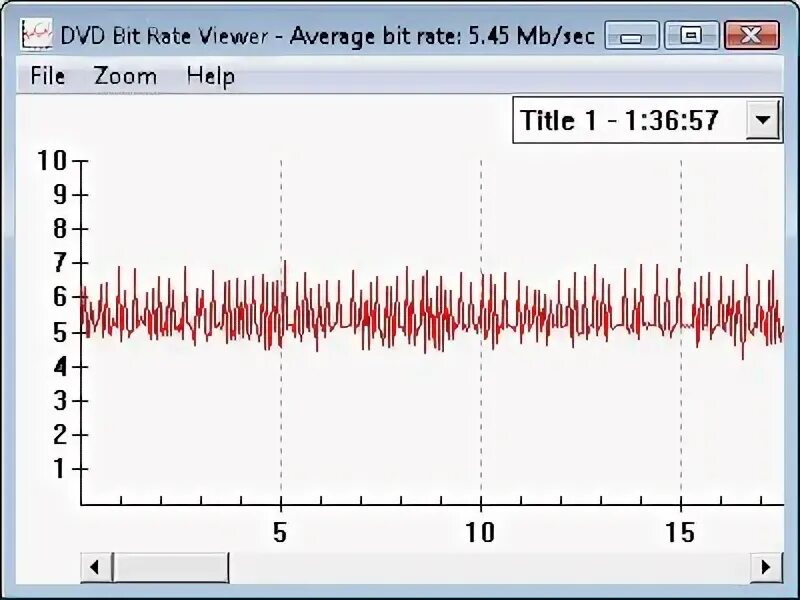
Task: Click the y-axis label 3
Action: click(60, 400)
